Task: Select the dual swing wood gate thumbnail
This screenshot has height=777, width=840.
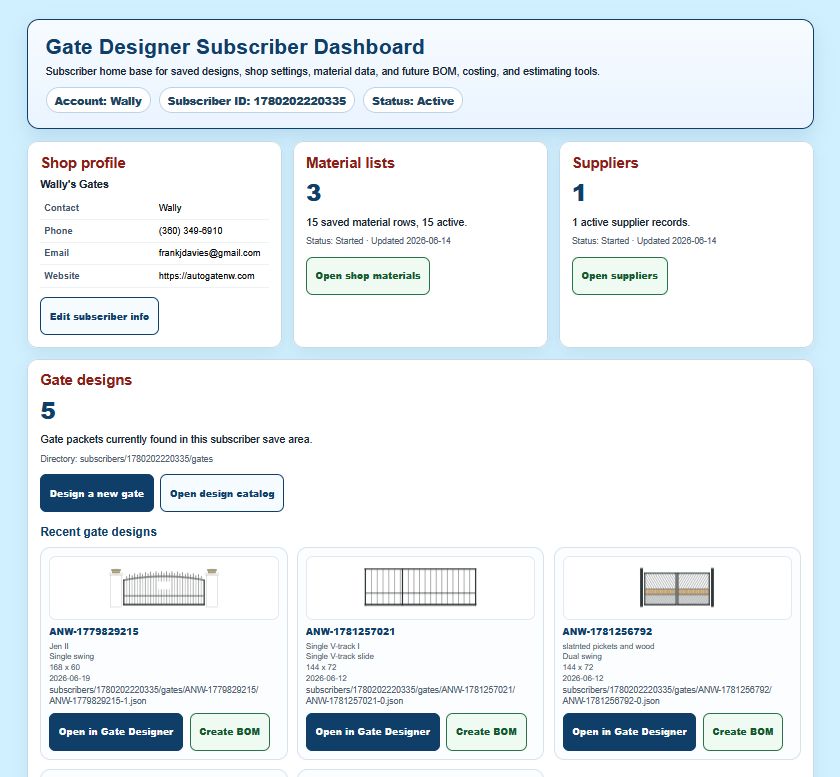Action: click(677, 588)
